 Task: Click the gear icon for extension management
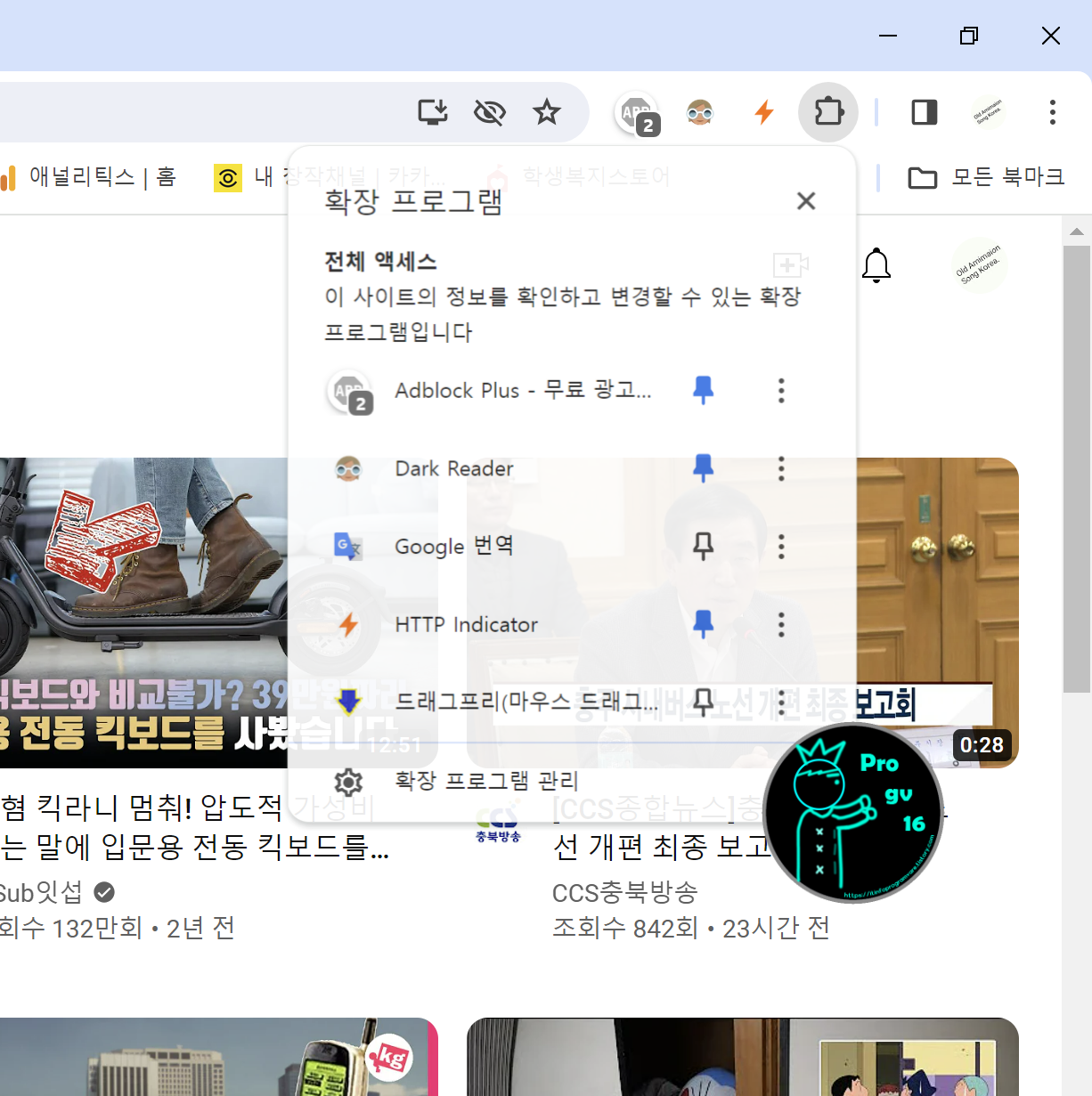pos(348,782)
